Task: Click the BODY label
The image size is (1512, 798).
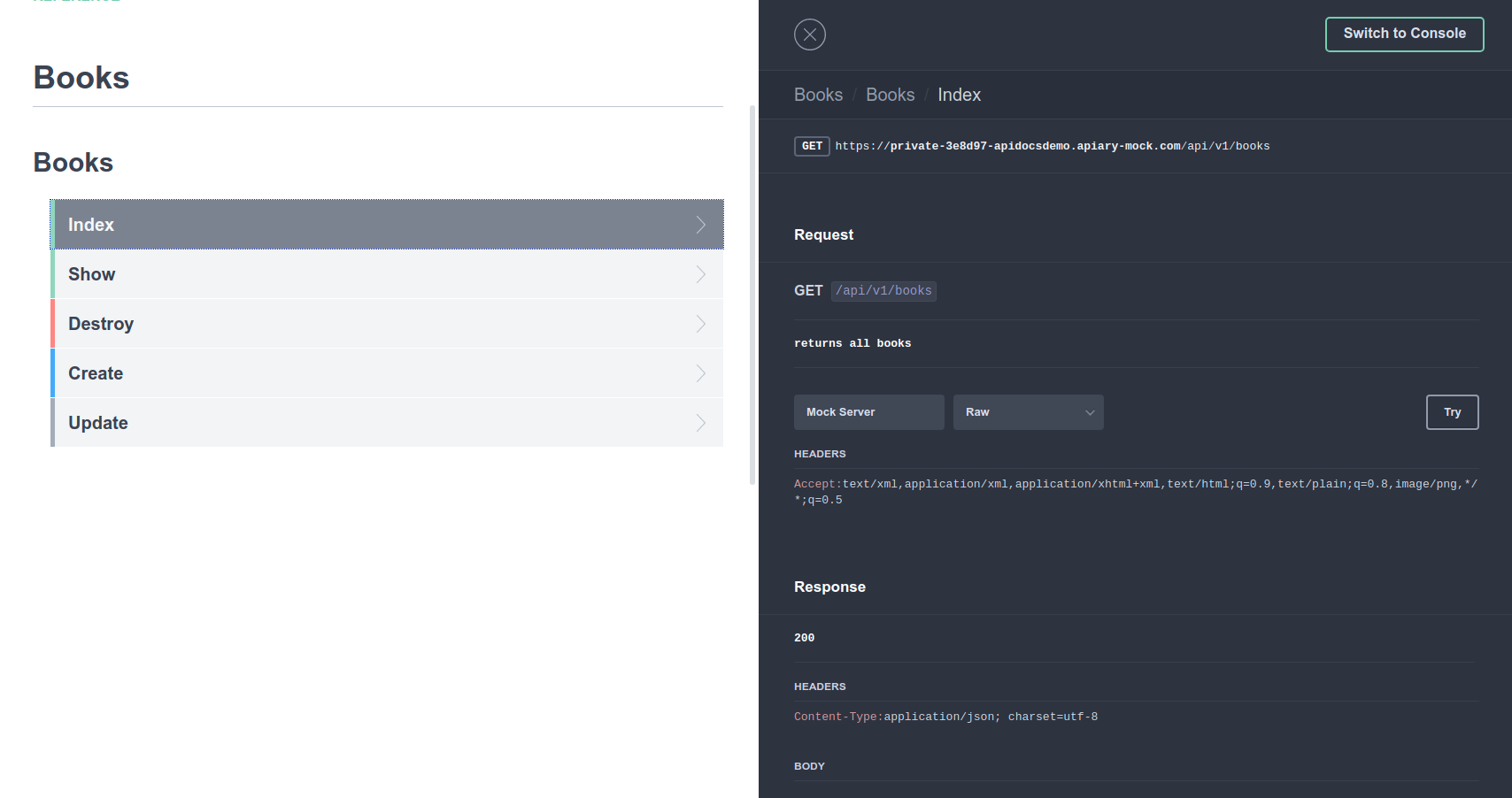Action: (809, 766)
